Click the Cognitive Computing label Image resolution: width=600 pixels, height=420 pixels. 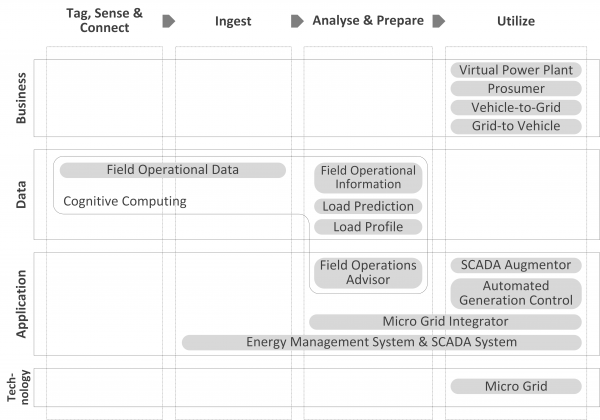(x=125, y=201)
